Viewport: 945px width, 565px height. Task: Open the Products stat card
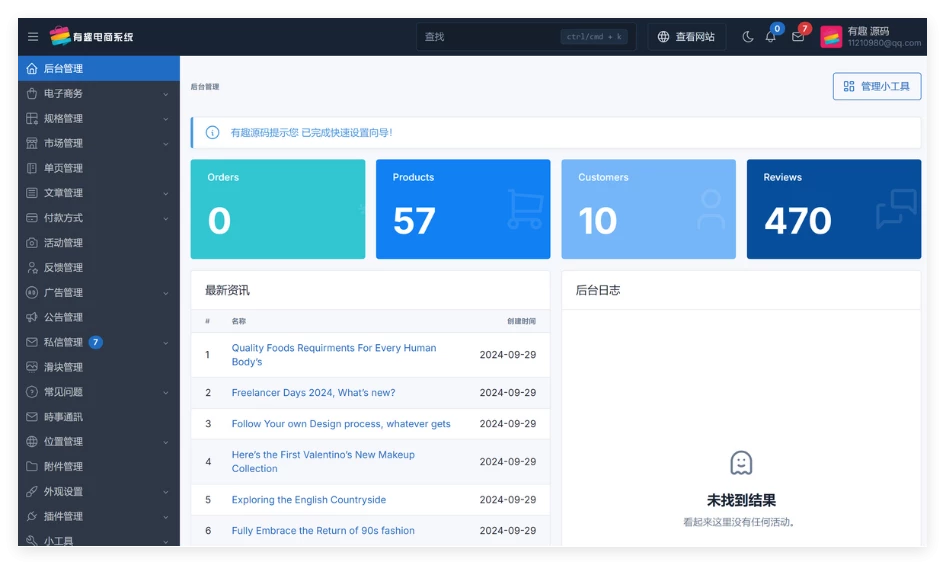click(x=462, y=209)
